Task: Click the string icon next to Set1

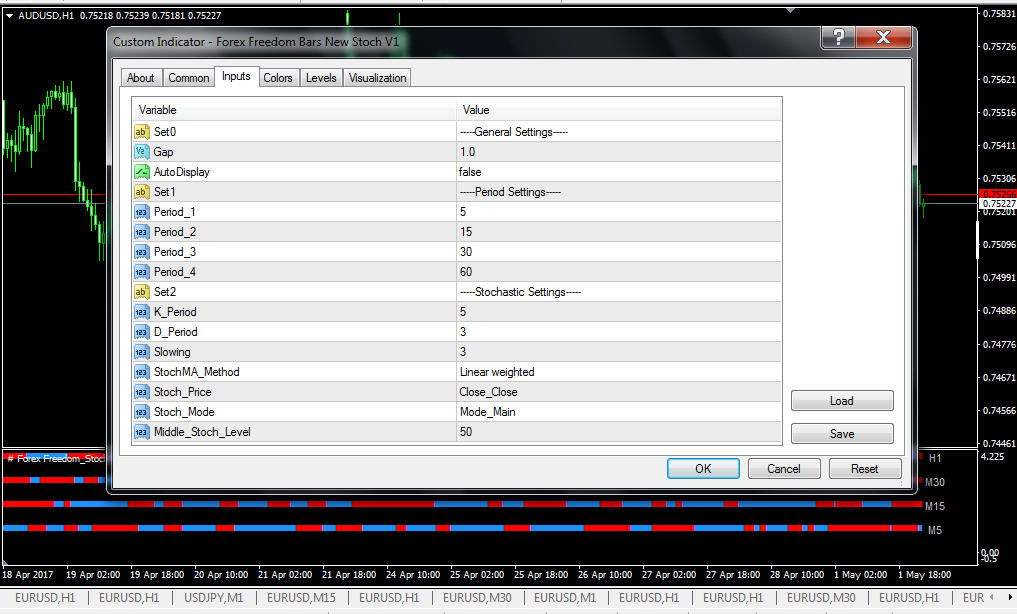Action: 141,192
